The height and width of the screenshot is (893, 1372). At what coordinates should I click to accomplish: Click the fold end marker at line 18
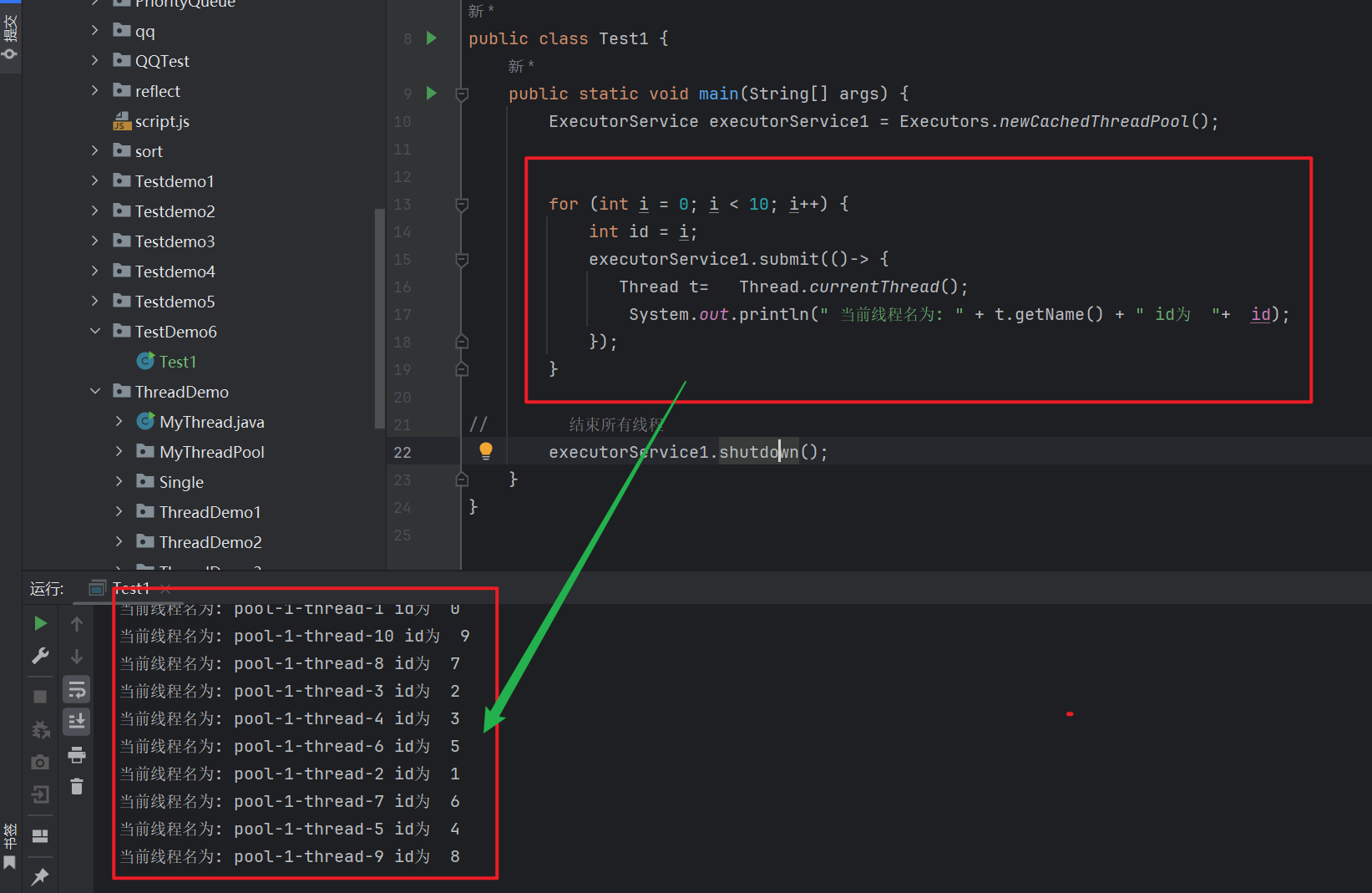point(462,342)
